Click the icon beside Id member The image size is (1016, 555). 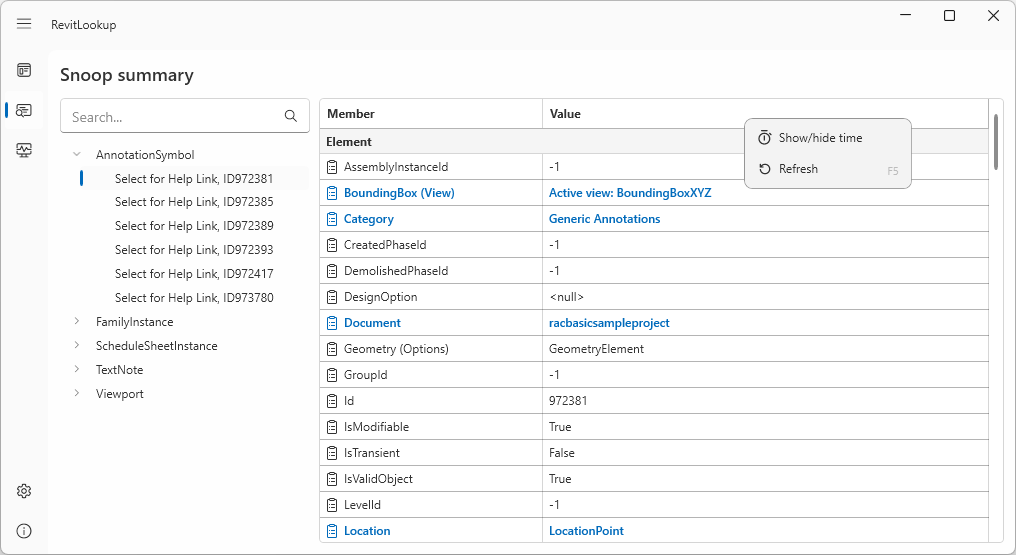tap(332, 401)
